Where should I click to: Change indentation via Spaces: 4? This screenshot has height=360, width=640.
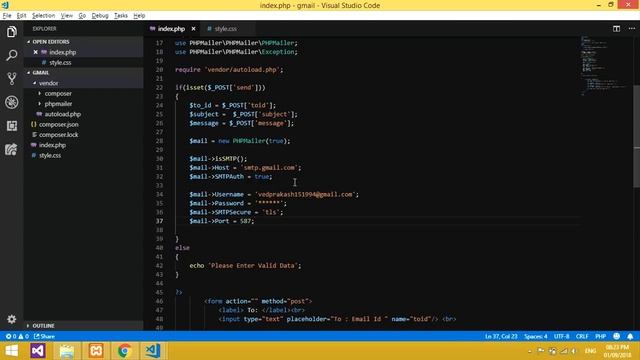pyautogui.click(x=536, y=336)
